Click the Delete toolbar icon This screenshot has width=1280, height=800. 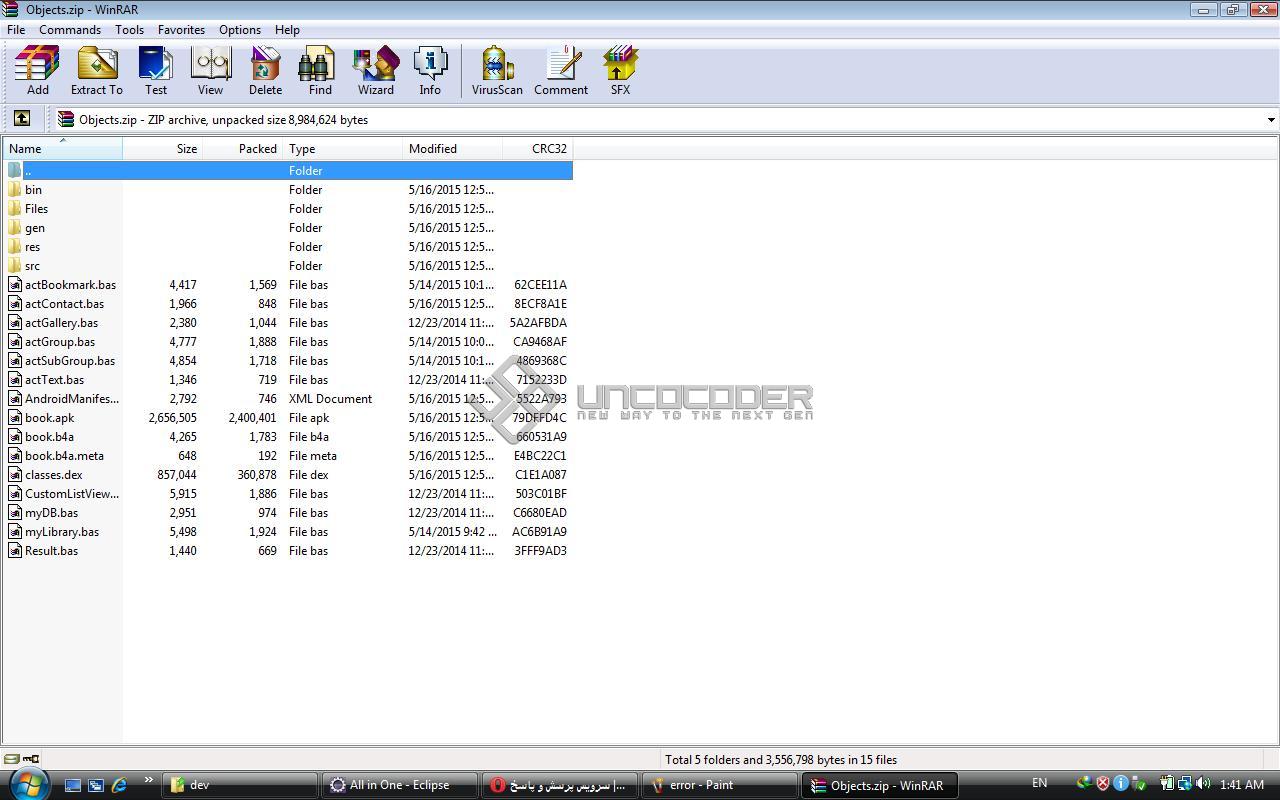[265, 70]
